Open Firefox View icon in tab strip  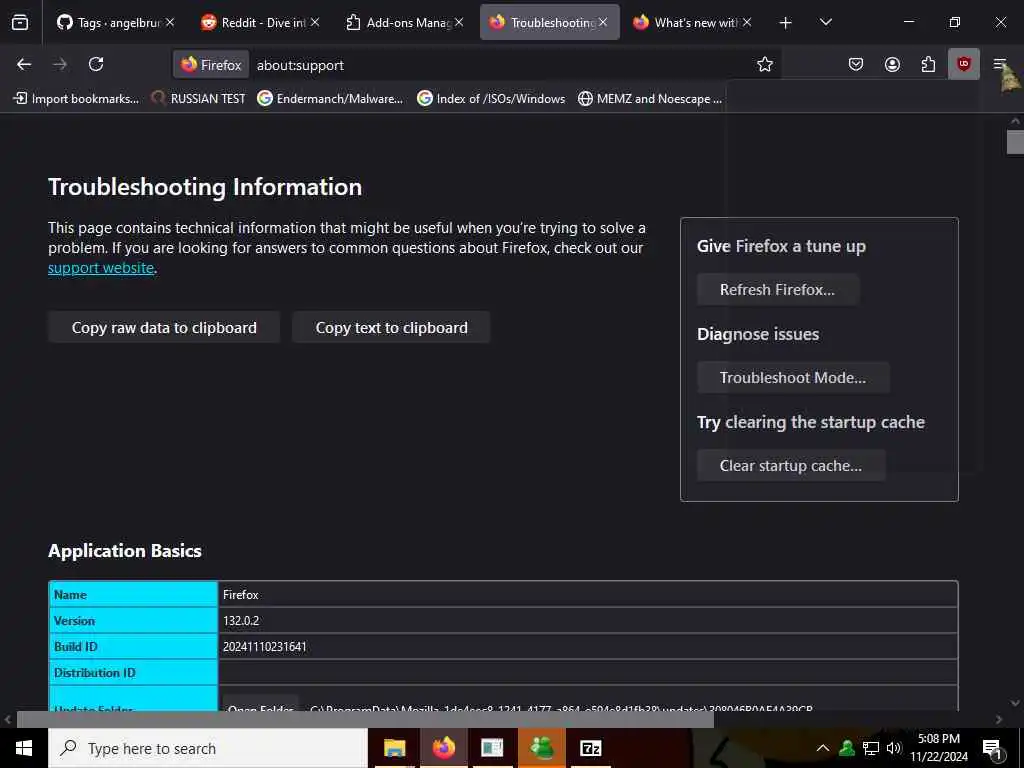coord(20,22)
